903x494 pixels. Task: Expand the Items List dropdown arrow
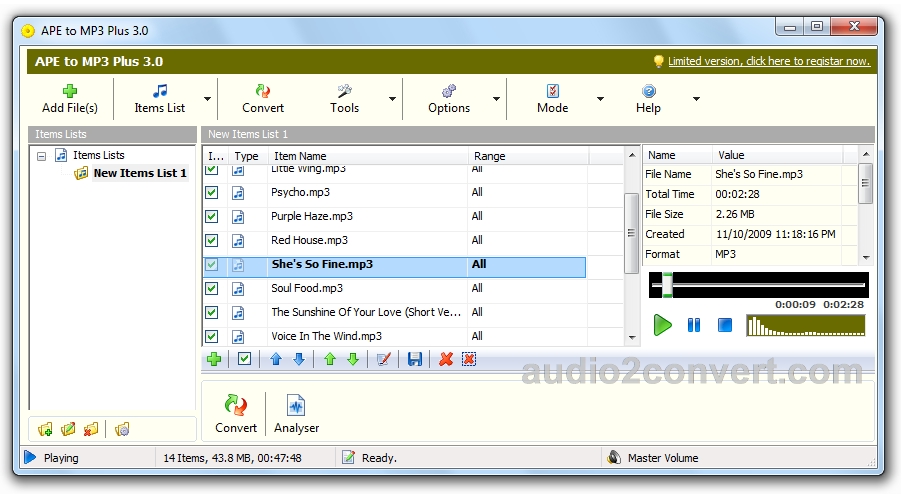click(207, 99)
